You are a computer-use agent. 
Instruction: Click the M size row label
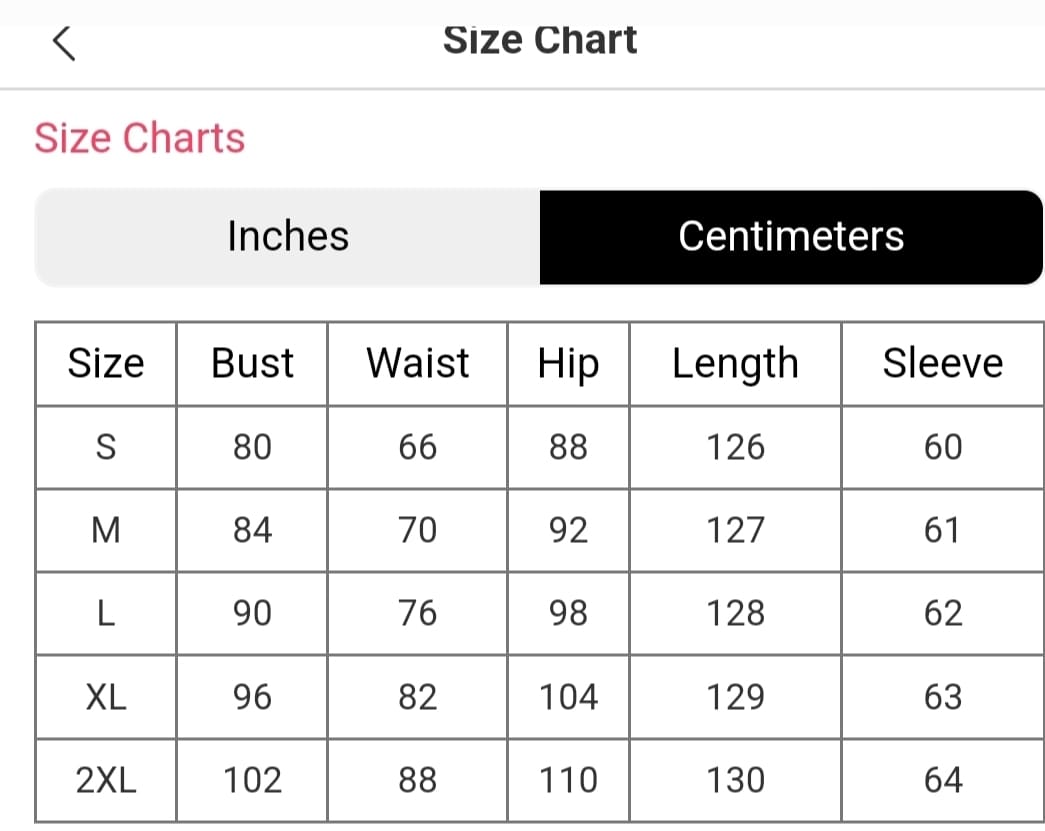(x=106, y=530)
